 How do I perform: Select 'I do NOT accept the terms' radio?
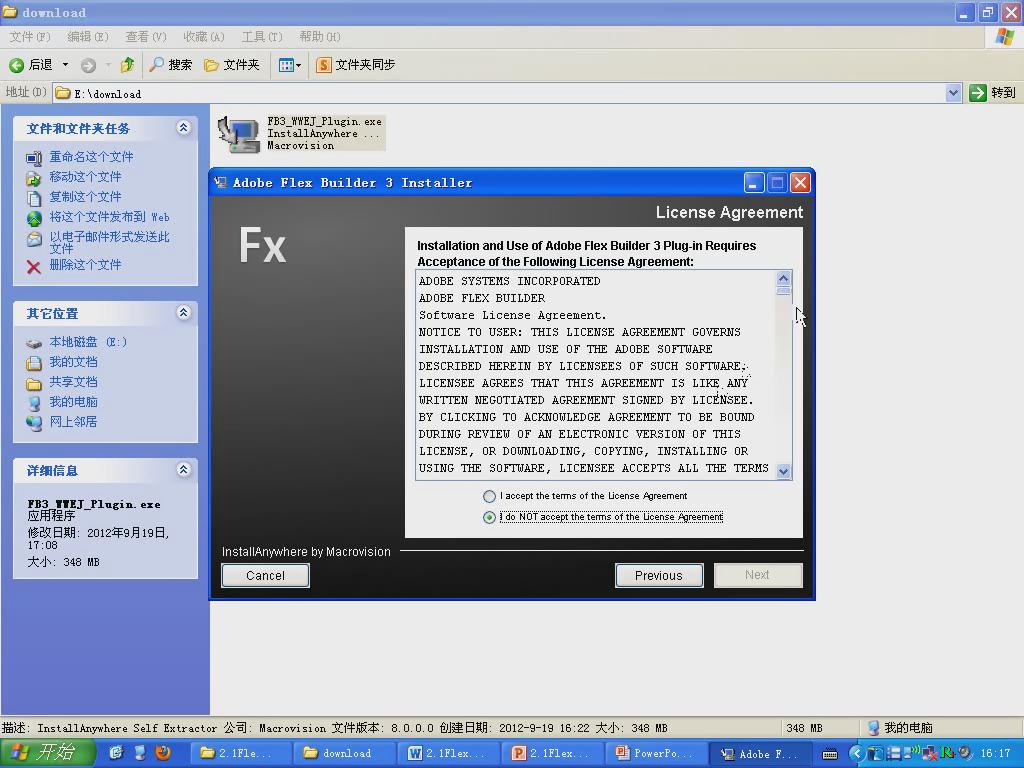489,517
